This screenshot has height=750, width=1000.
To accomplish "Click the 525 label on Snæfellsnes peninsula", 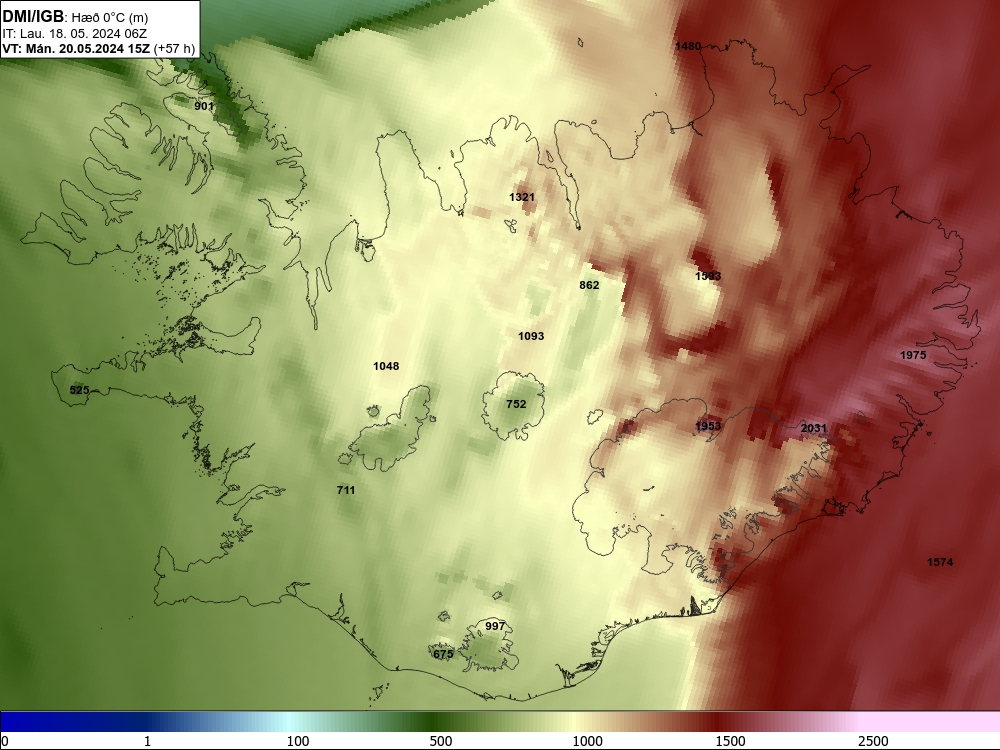I will click(x=79, y=390).
